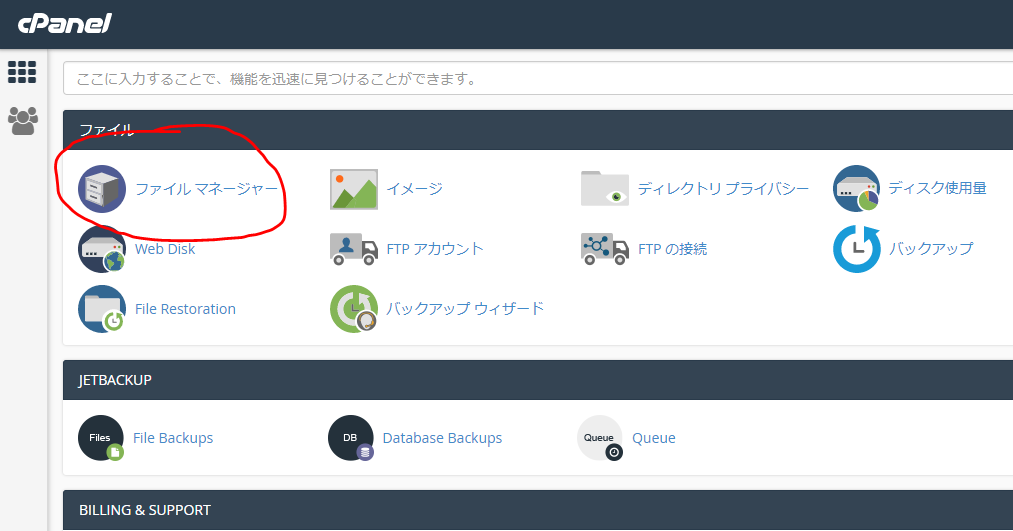
Task: Click the File Backups icon
Action: pos(101,438)
